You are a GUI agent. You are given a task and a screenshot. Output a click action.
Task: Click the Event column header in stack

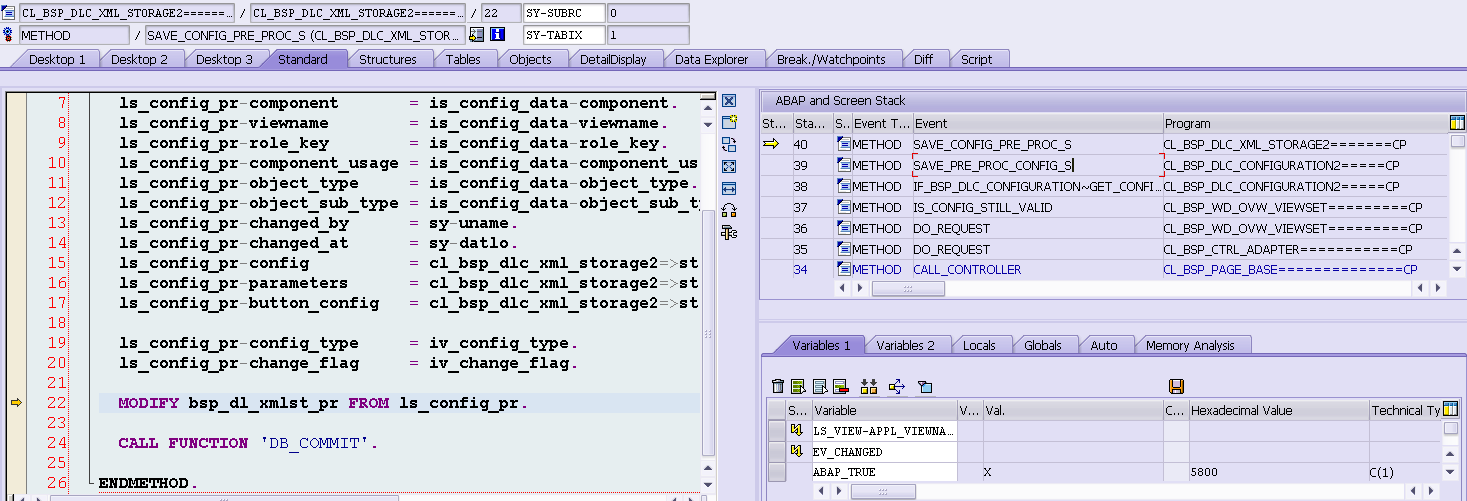coord(1037,123)
